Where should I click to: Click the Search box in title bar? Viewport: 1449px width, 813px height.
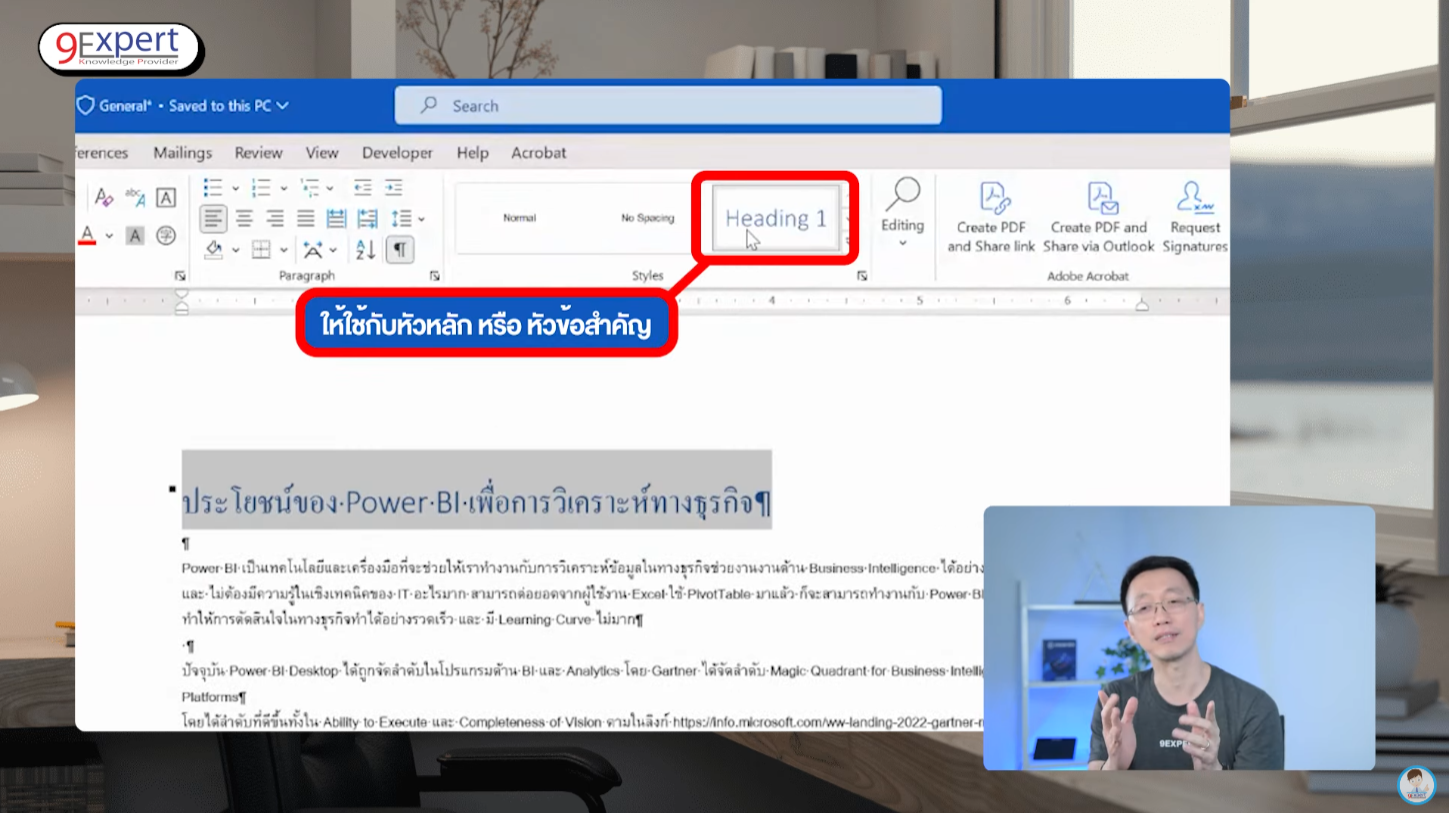click(x=668, y=106)
